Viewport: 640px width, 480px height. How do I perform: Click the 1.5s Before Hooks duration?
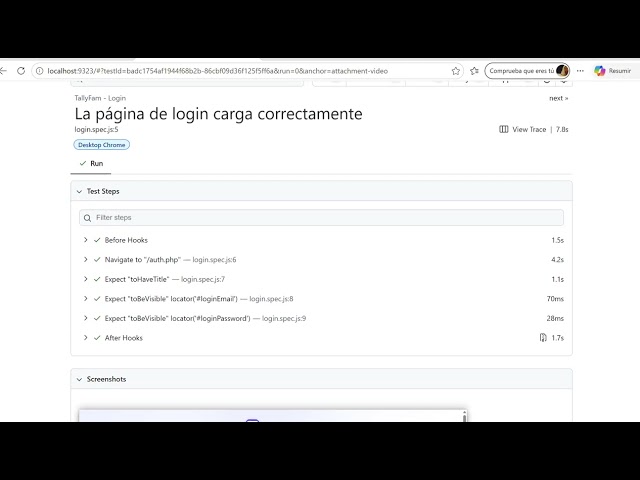(557, 240)
